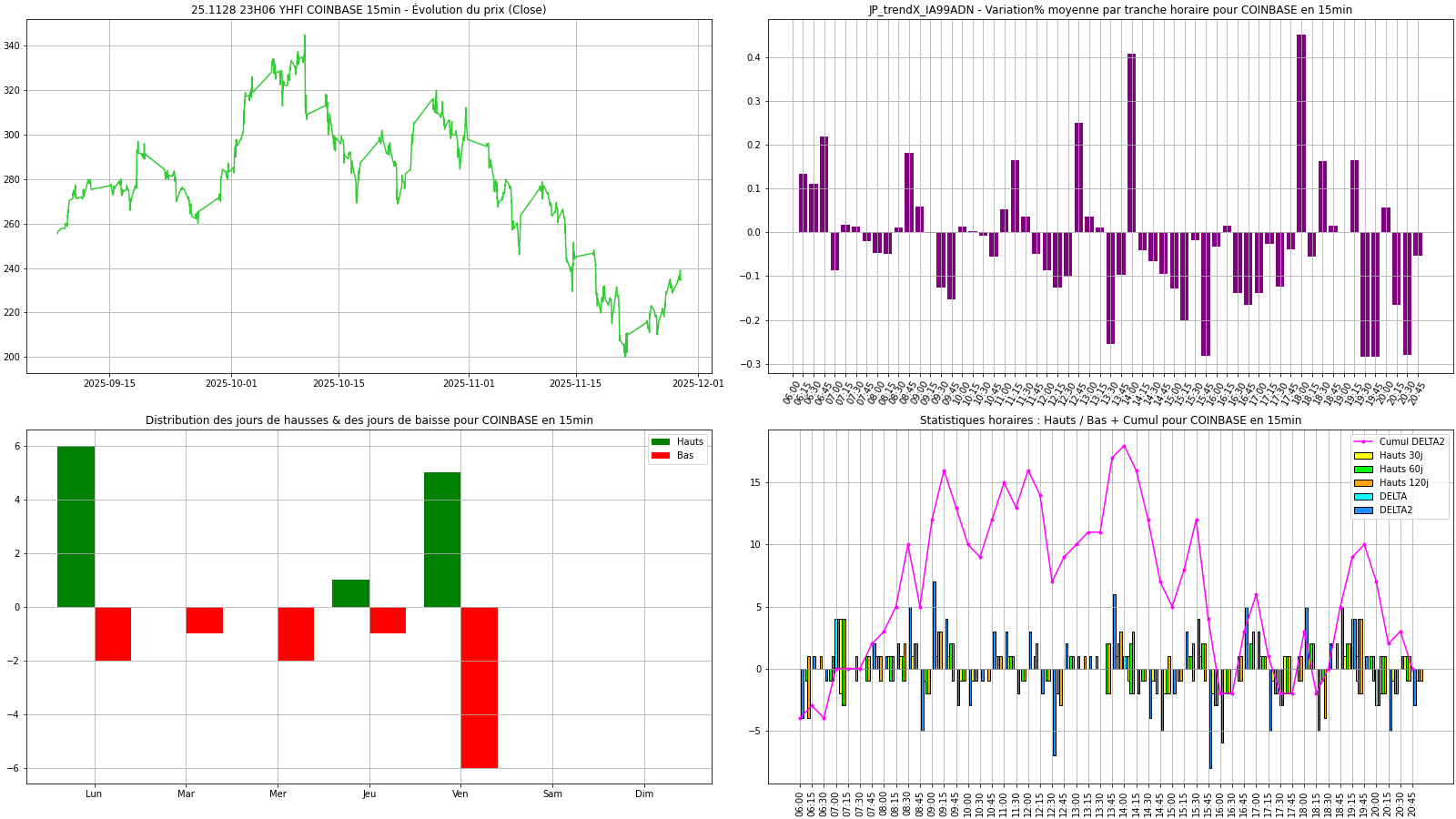
Task: Click the blue DELTA2 legend swatch
Action: tap(1363, 511)
